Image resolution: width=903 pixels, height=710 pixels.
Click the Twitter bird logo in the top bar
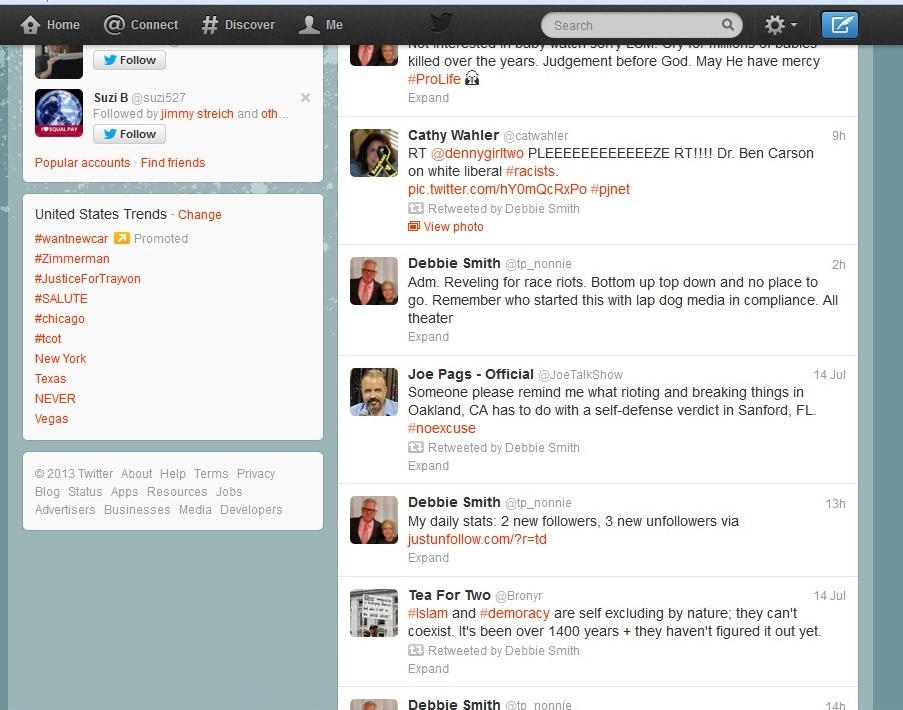tap(441, 24)
